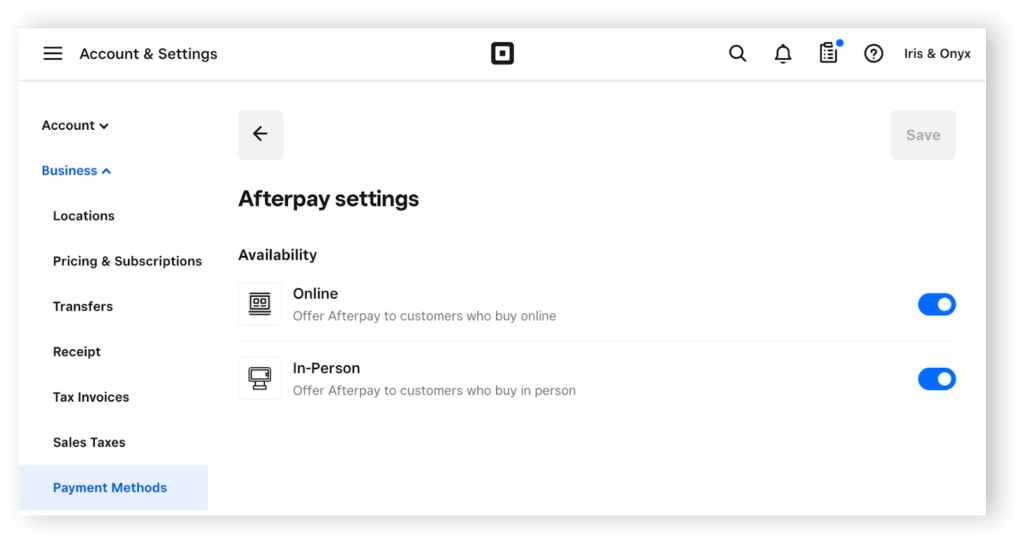
Task: Open the hamburger navigation menu
Action: click(x=53, y=54)
